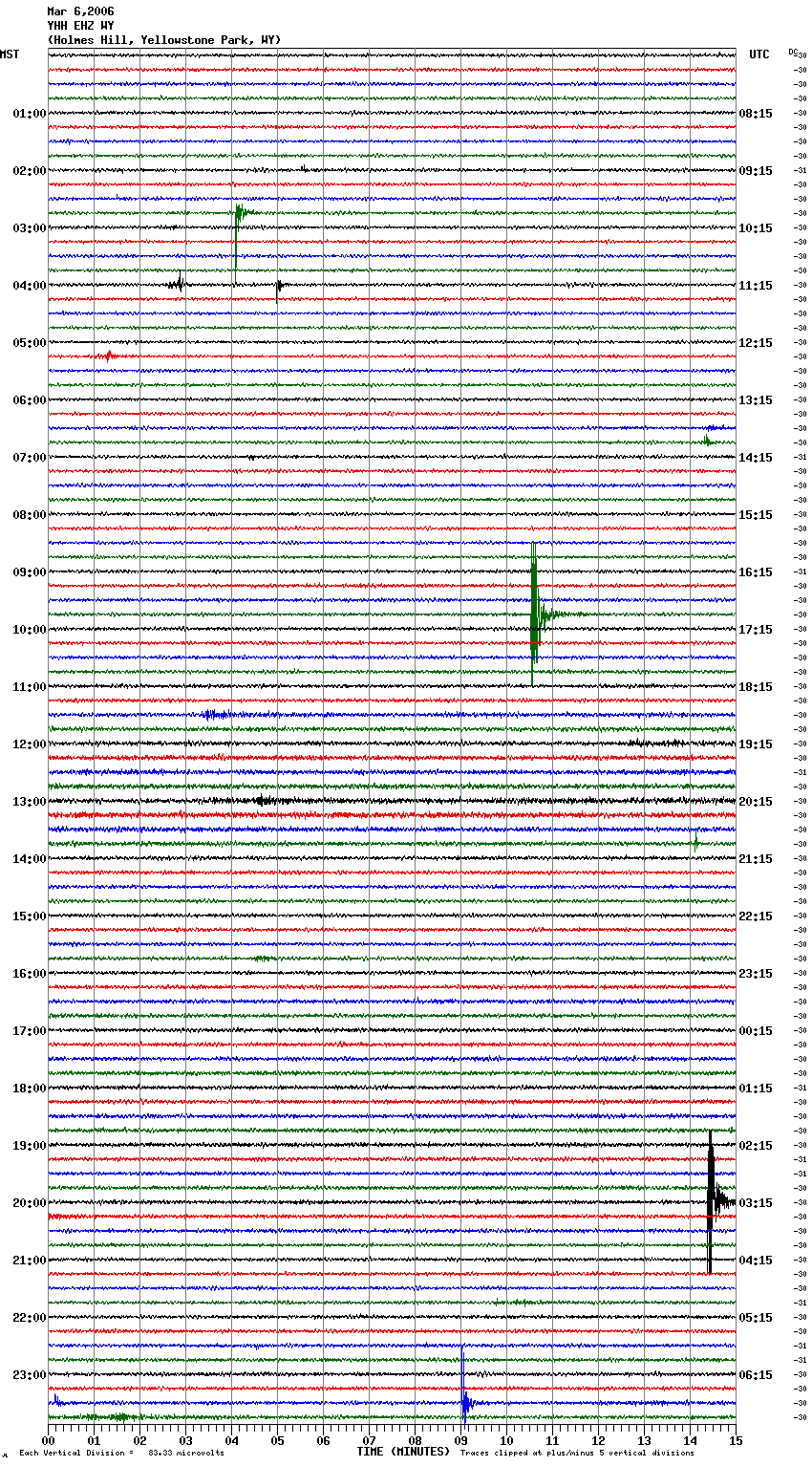Screen dimensions: 812x1466
Task: Select the 15:00 MST row label
Action: coord(30,916)
